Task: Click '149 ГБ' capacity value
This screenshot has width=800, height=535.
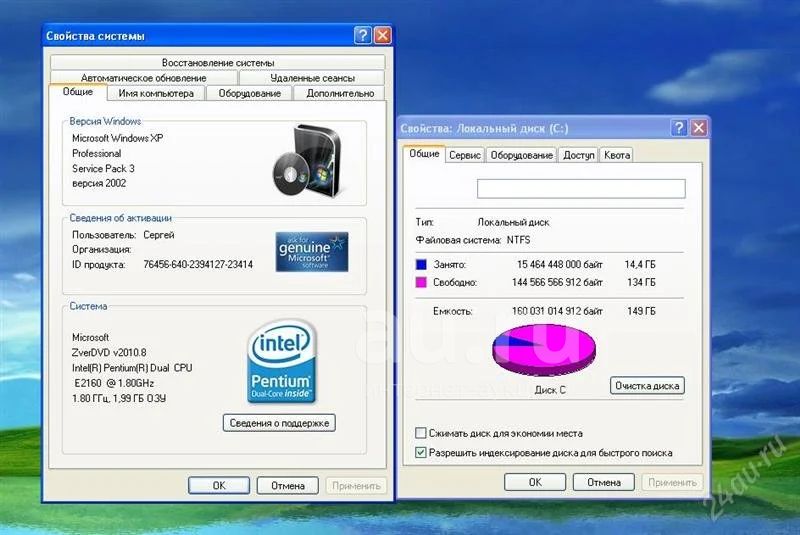Action: (x=641, y=311)
